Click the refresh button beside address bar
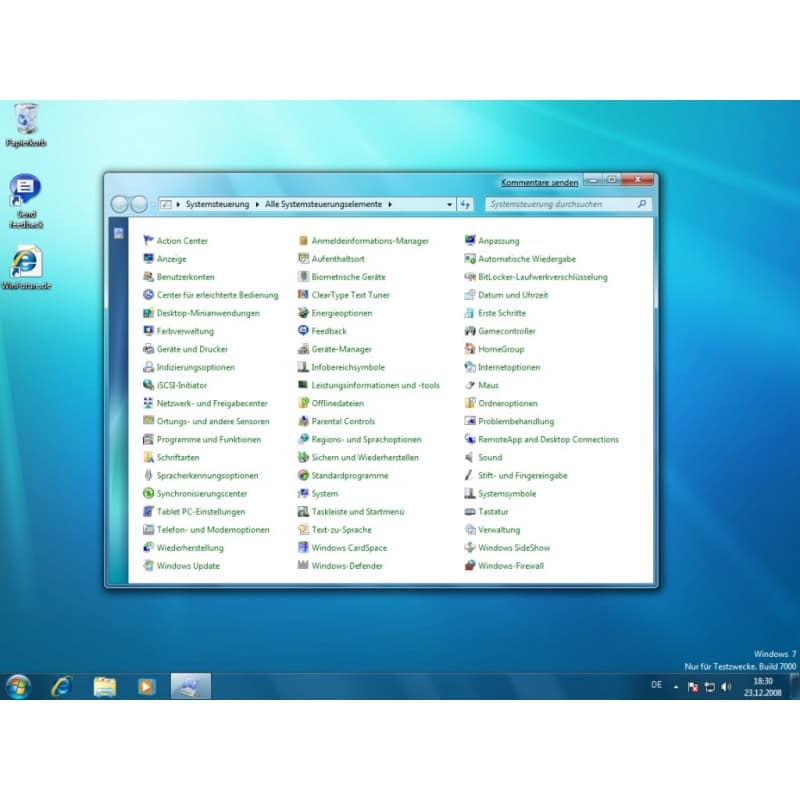Image resolution: width=800 pixels, height=800 pixels. [x=465, y=205]
